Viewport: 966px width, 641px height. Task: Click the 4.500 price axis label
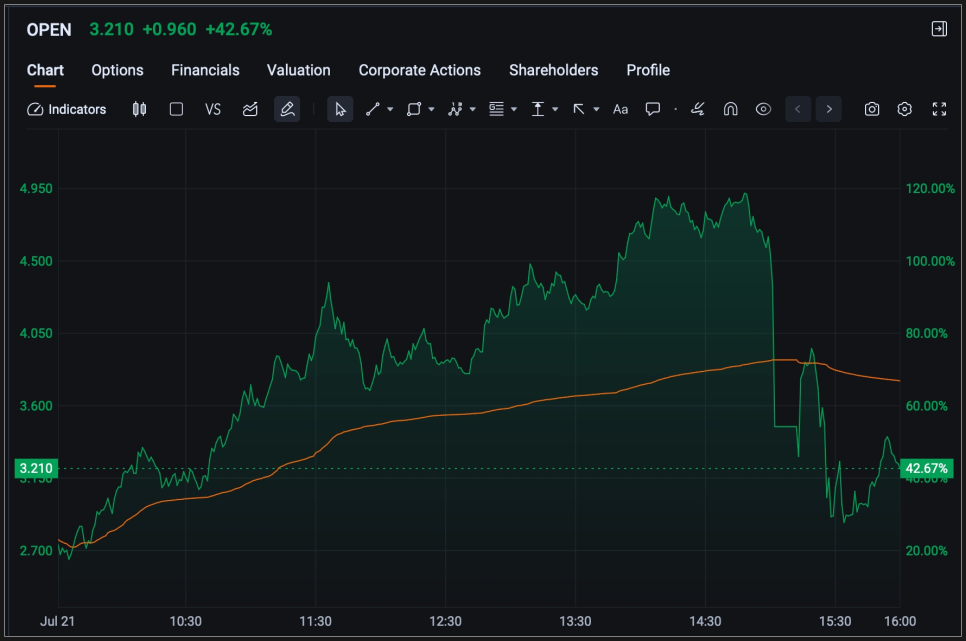coord(36,261)
